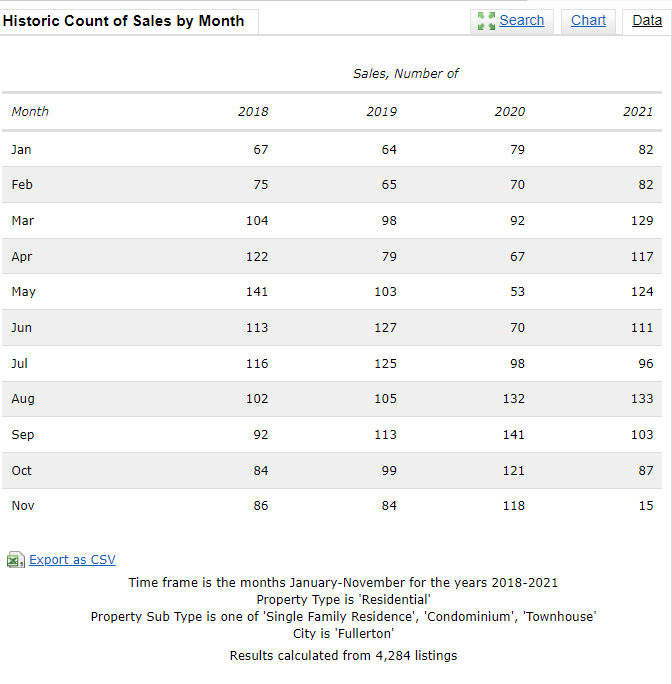Click the 2021 column header
The height and width of the screenshot is (684, 672).
coord(638,112)
